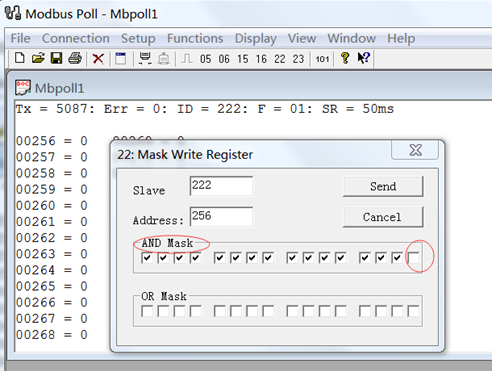Open the View menu
Viewport: 493px width, 371px height.
click(x=302, y=38)
